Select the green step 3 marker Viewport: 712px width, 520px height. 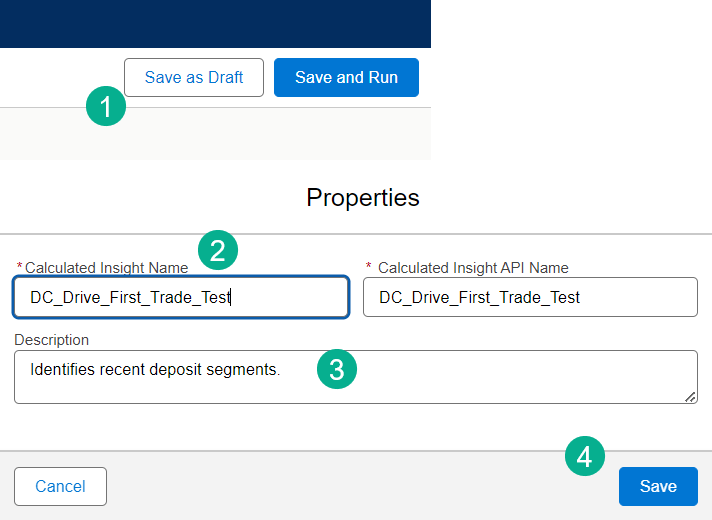coord(337,370)
